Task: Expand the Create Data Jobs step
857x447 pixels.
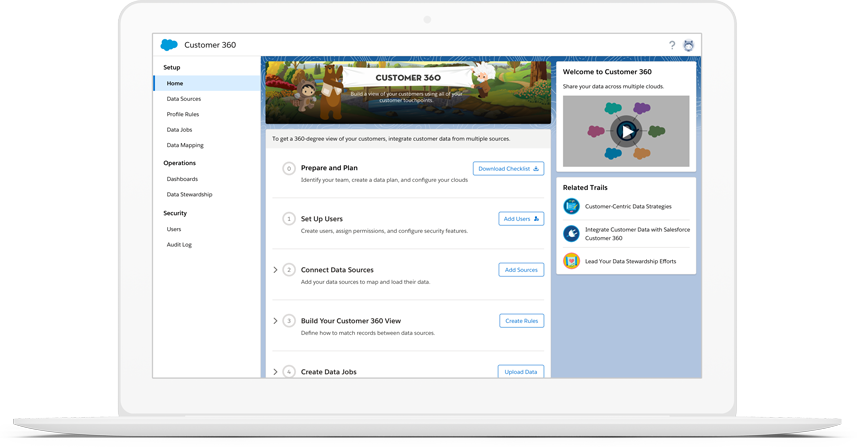Action: (x=275, y=372)
